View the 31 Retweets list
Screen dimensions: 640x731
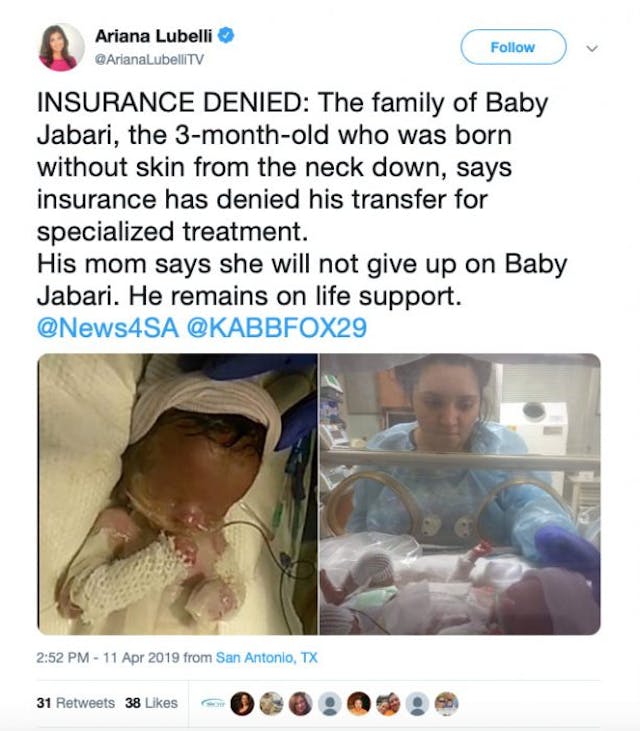pyautogui.click(x=75, y=703)
